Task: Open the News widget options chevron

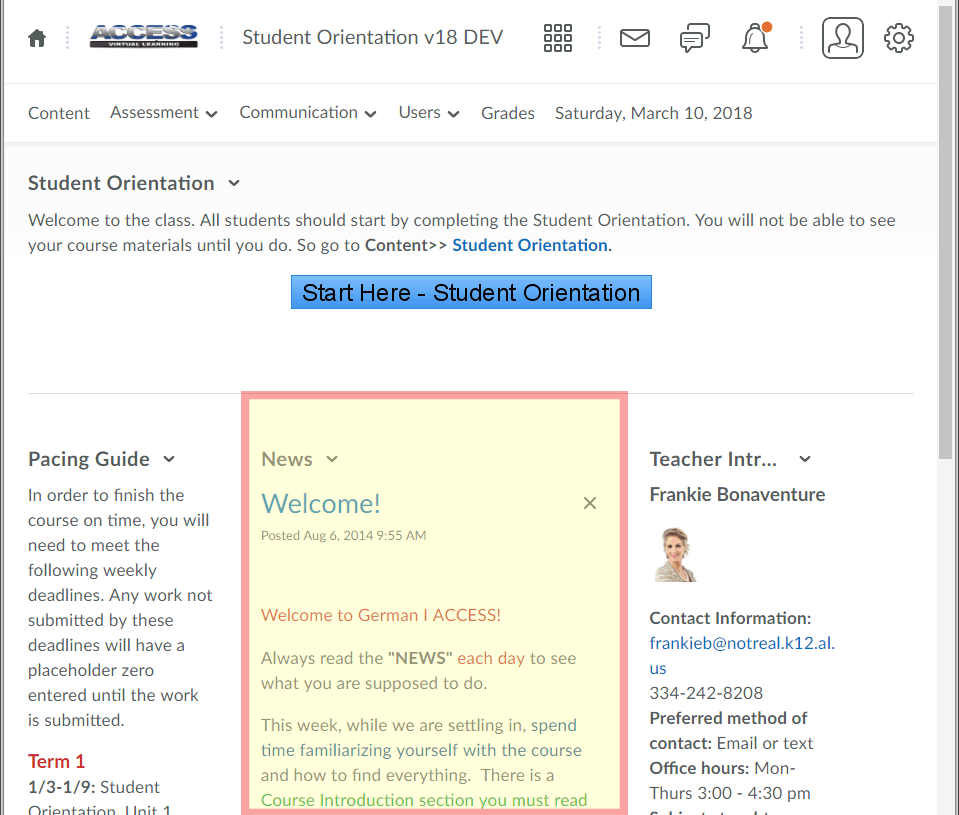Action: coord(332,459)
